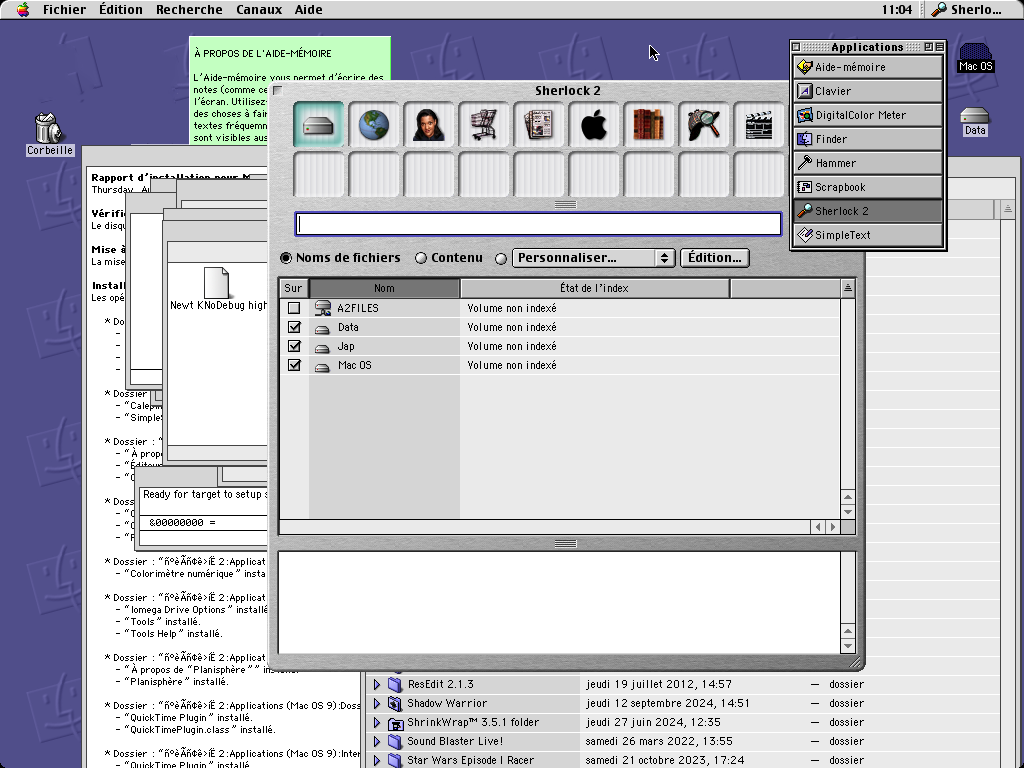Click the Data volume icon in Sherlock list

pyautogui.click(x=322, y=328)
